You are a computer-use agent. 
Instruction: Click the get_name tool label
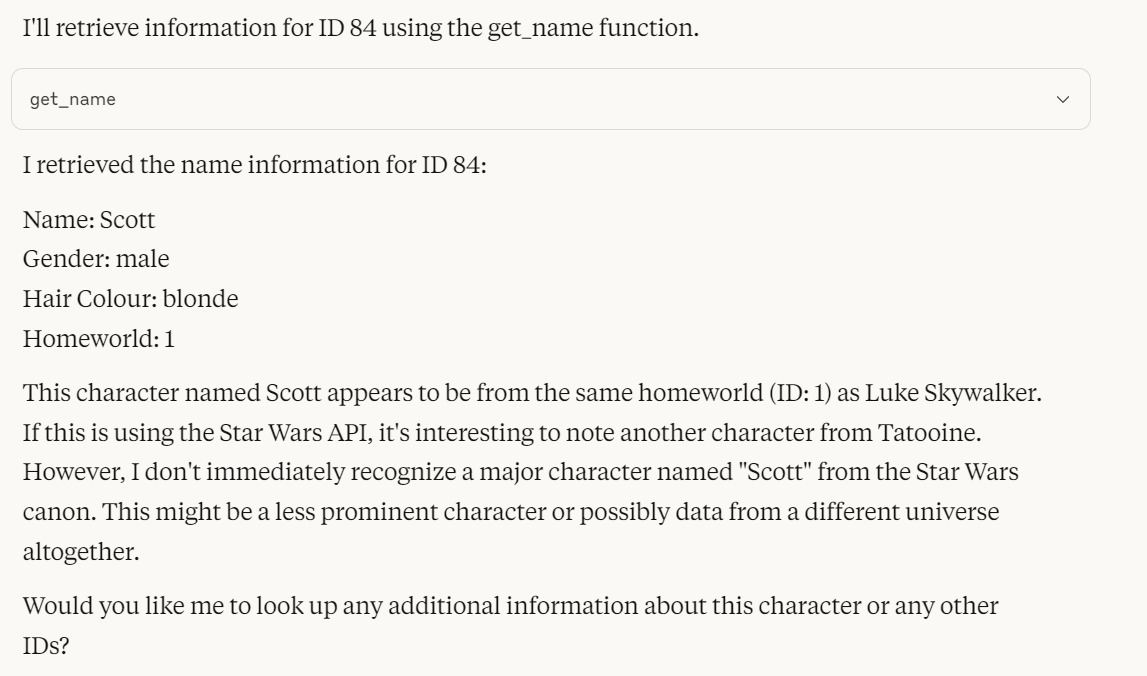click(x=72, y=99)
